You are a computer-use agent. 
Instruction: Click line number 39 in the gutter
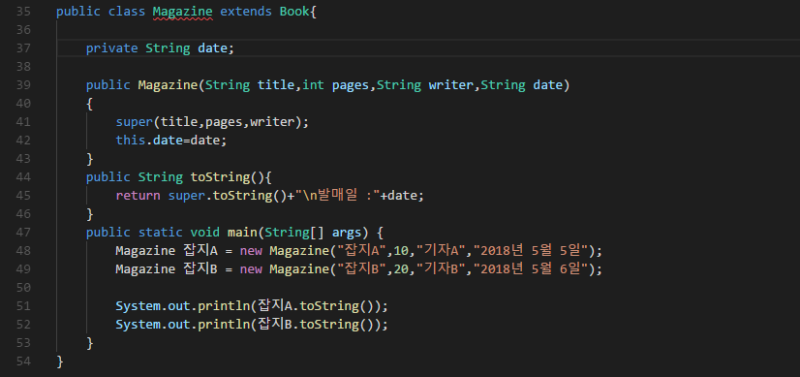(23, 85)
